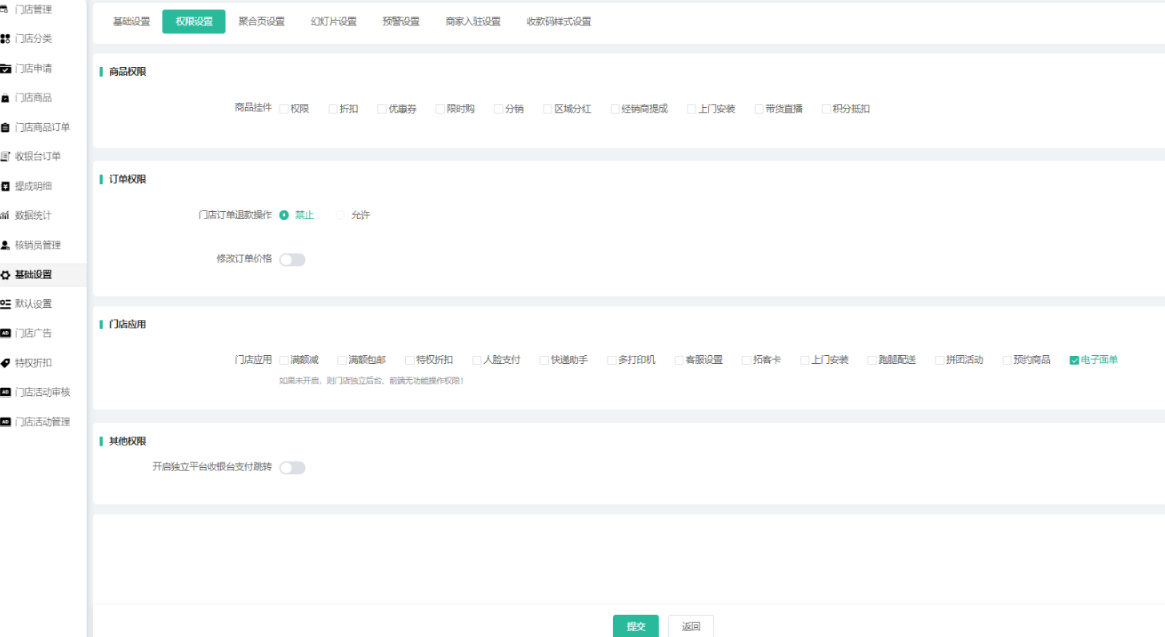Turn on 开启独立平台收银台支付跳转 switch

pos(292,467)
